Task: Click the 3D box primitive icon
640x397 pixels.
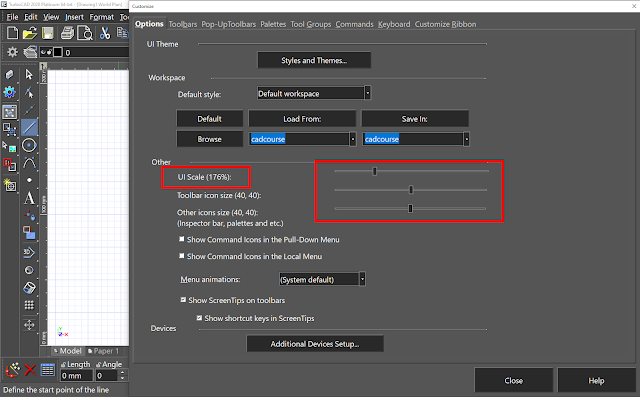Action: click(29, 288)
